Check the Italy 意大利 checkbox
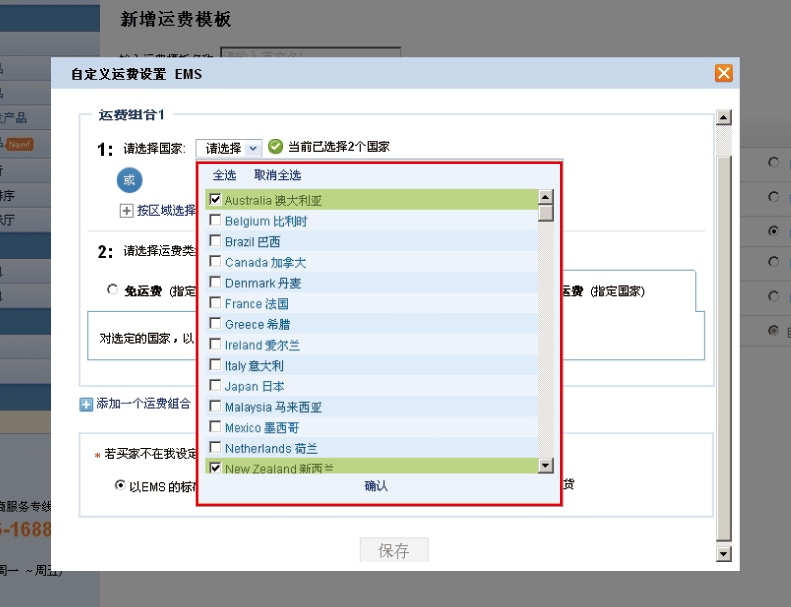 coord(215,365)
